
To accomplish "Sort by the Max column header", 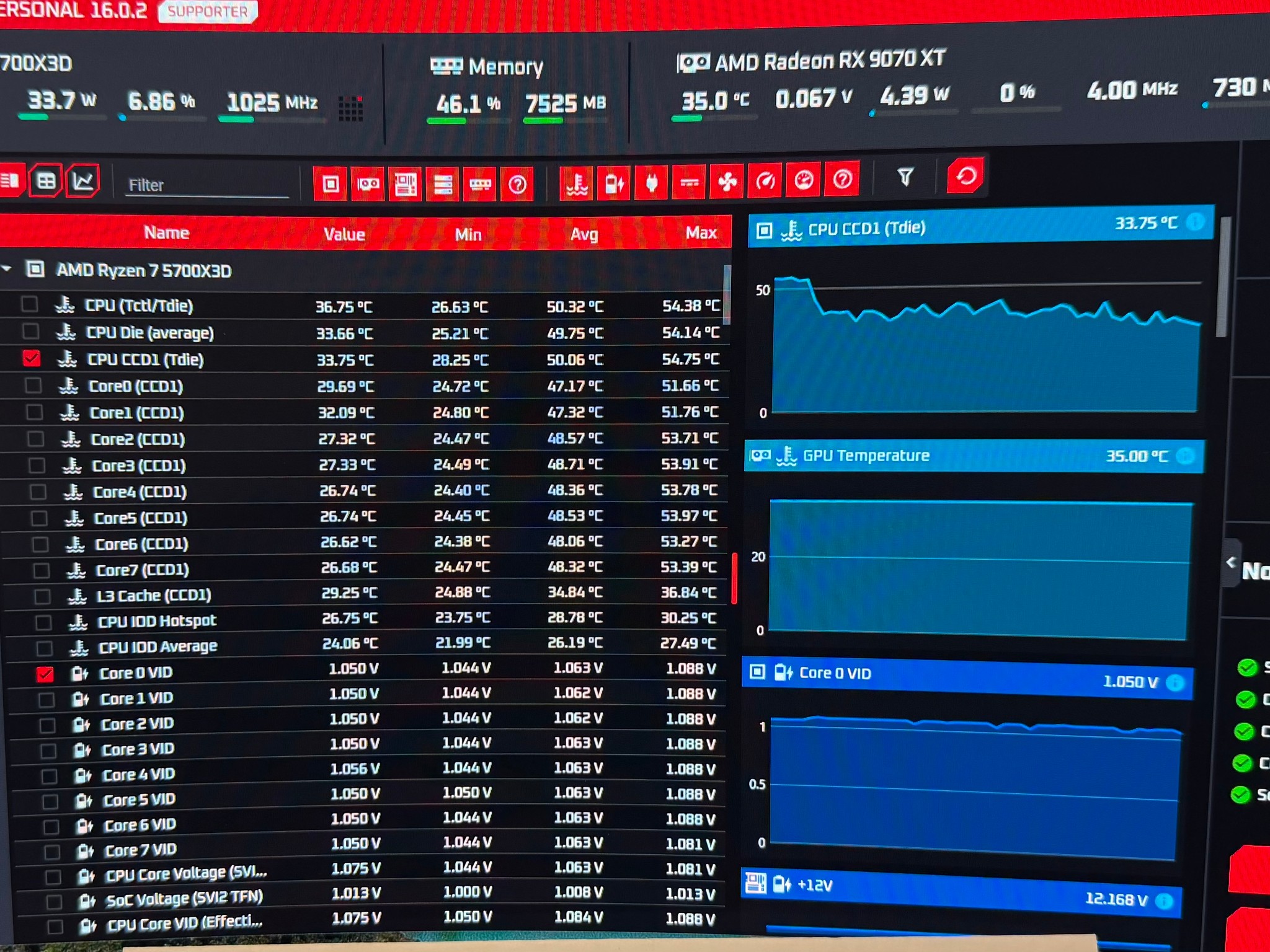I will pyautogui.click(x=701, y=233).
